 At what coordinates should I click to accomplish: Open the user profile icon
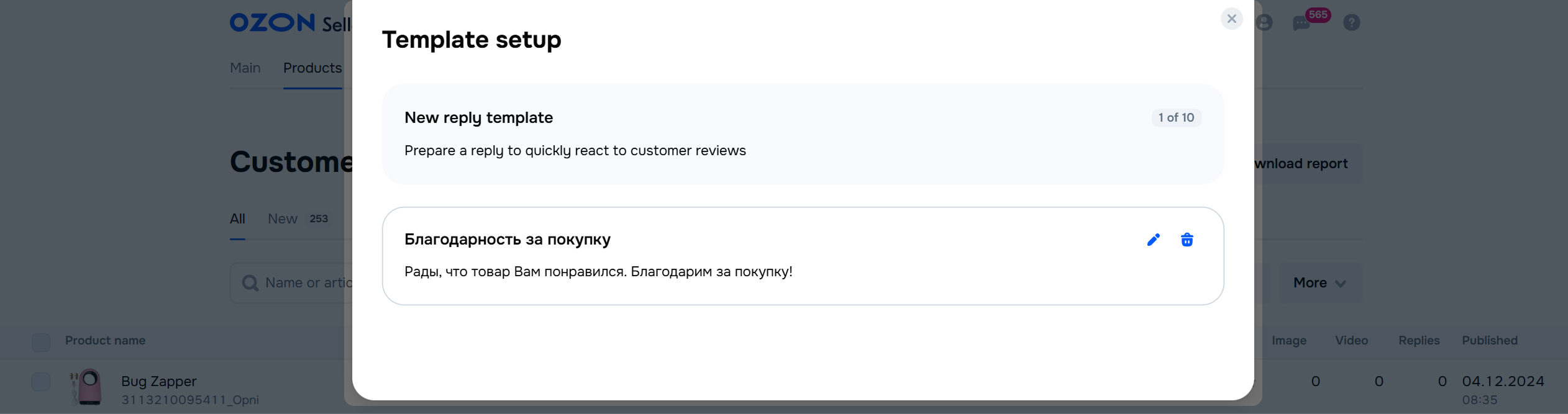pos(1264,23)
